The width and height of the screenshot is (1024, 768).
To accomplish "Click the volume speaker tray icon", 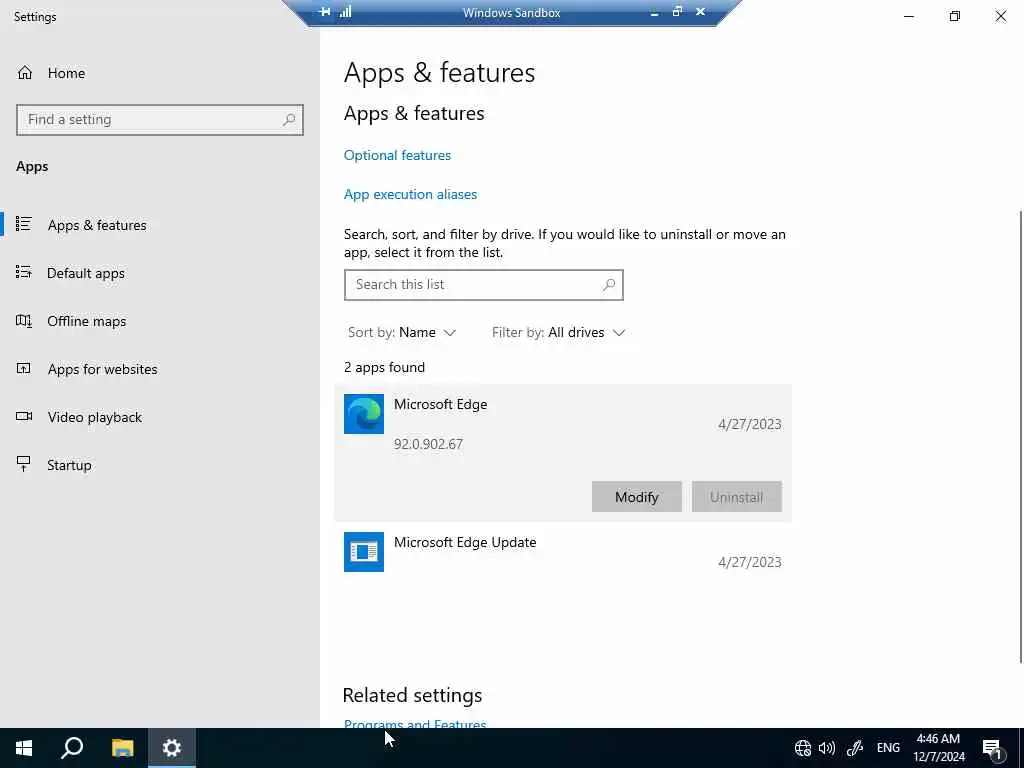I will [x=827, y=748].
